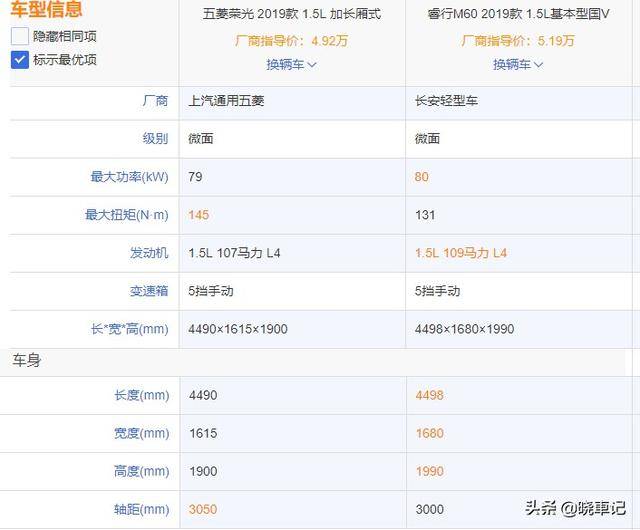Click the highlighted 3050 wheelbase value
Screen dimensions: 640x530
click(x=204, y=509)
